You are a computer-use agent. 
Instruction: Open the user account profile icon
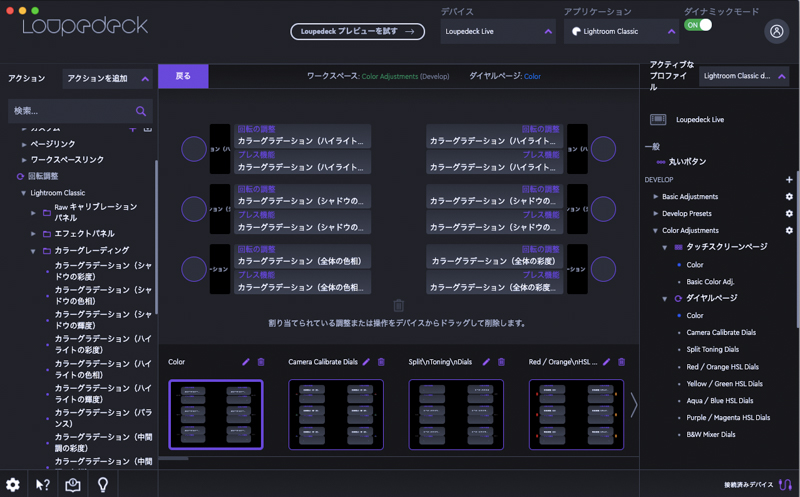pos(776,32)
